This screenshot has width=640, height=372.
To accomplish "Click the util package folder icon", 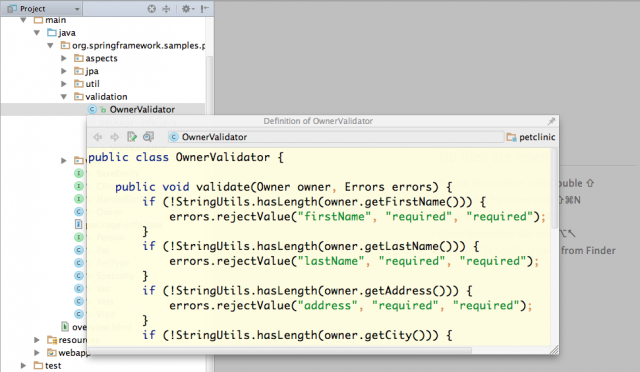I will [79, 84].
